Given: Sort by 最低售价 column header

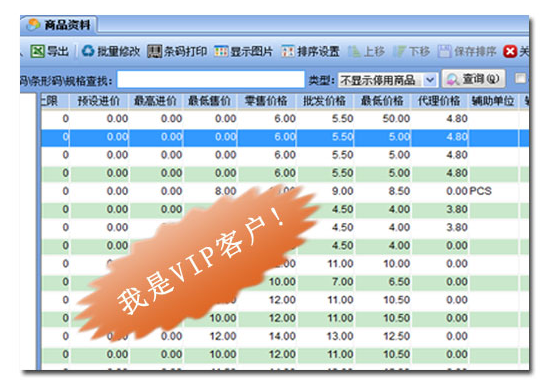Looking at the screenshot, I should point(209,101).
